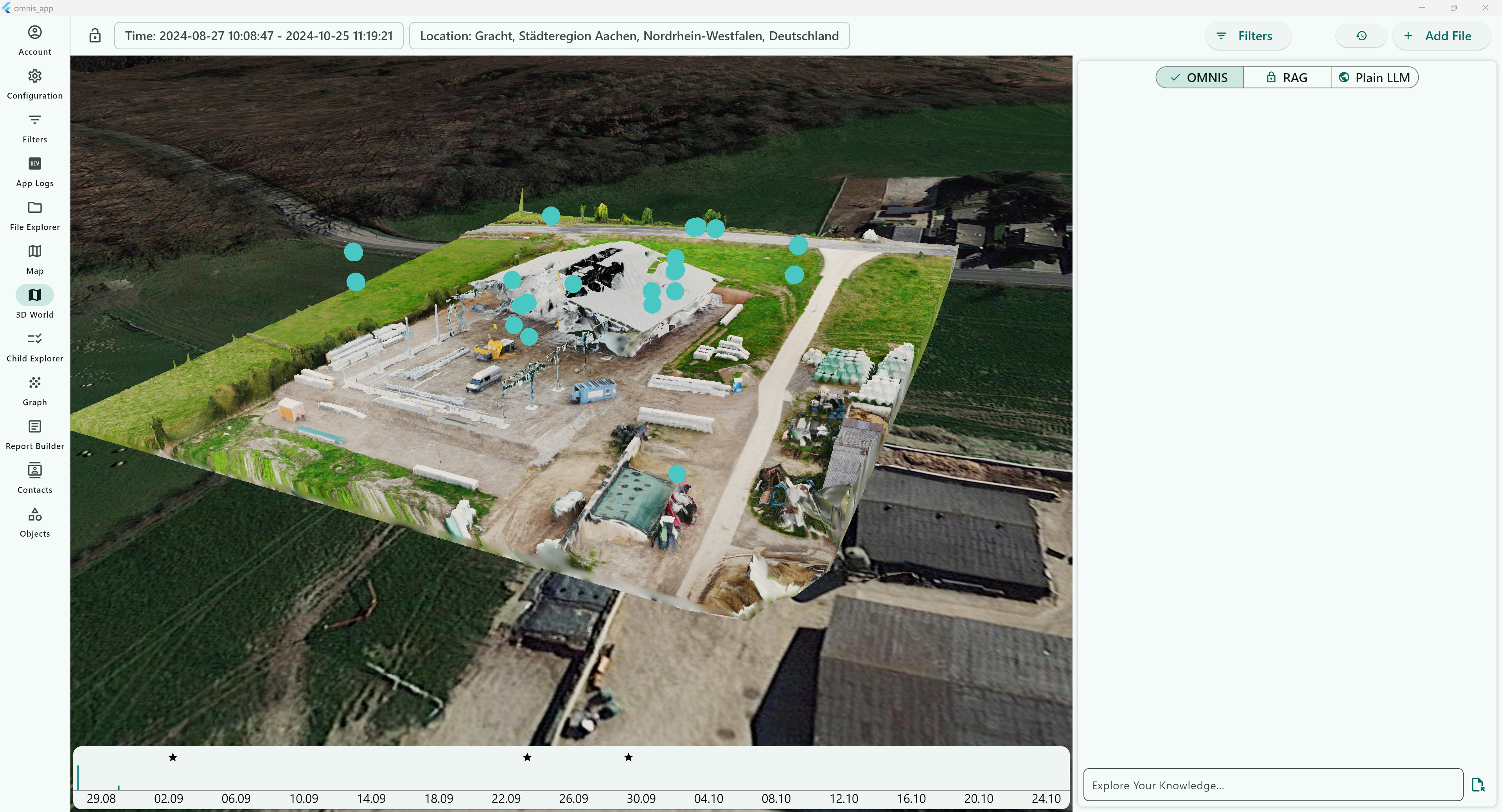Open App Logs DEV icon
This screenshot has height=812, width=1502.
click(34, 164)
